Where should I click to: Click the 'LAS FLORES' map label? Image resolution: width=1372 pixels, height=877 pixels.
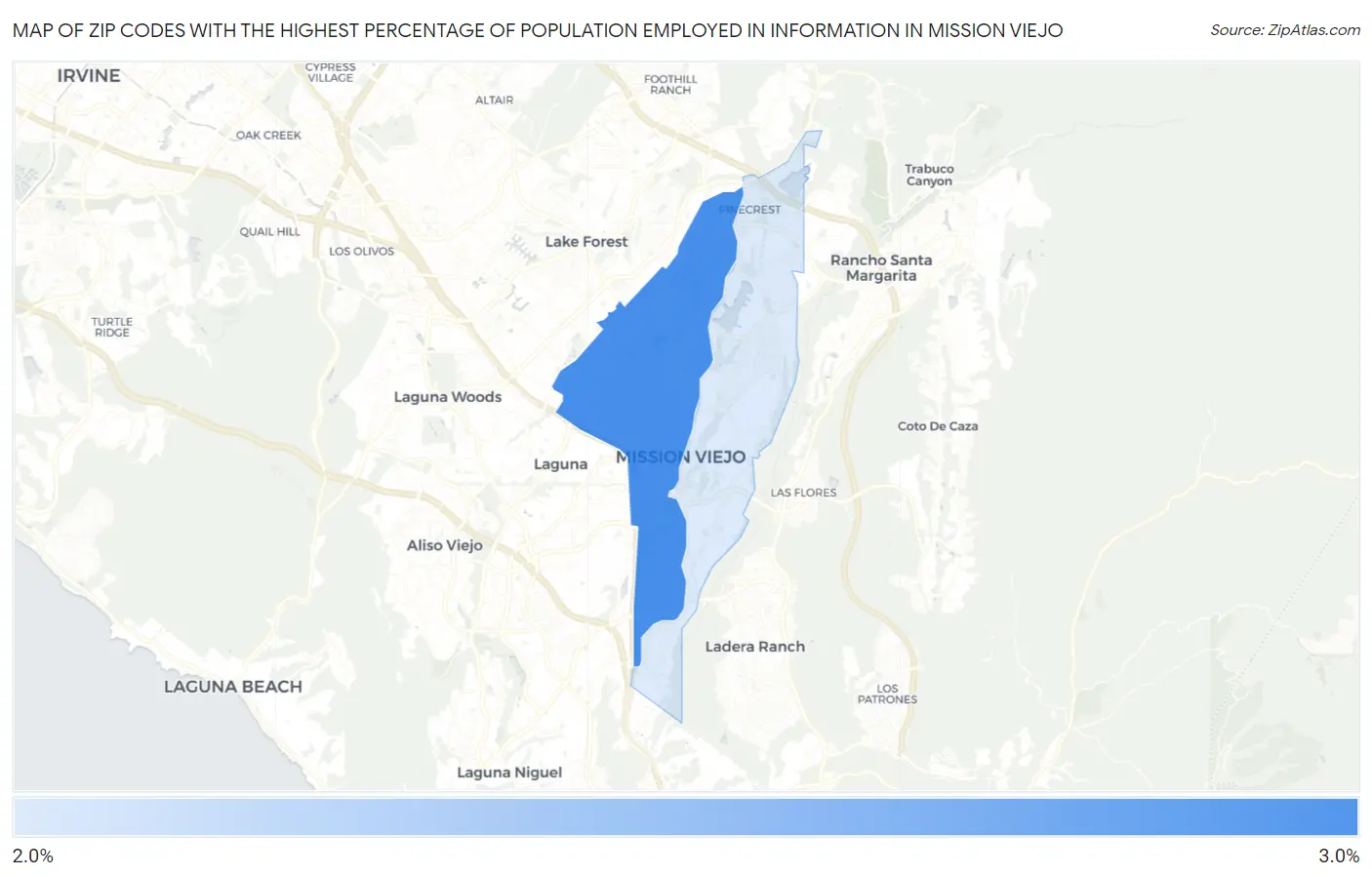pos(804,493)
